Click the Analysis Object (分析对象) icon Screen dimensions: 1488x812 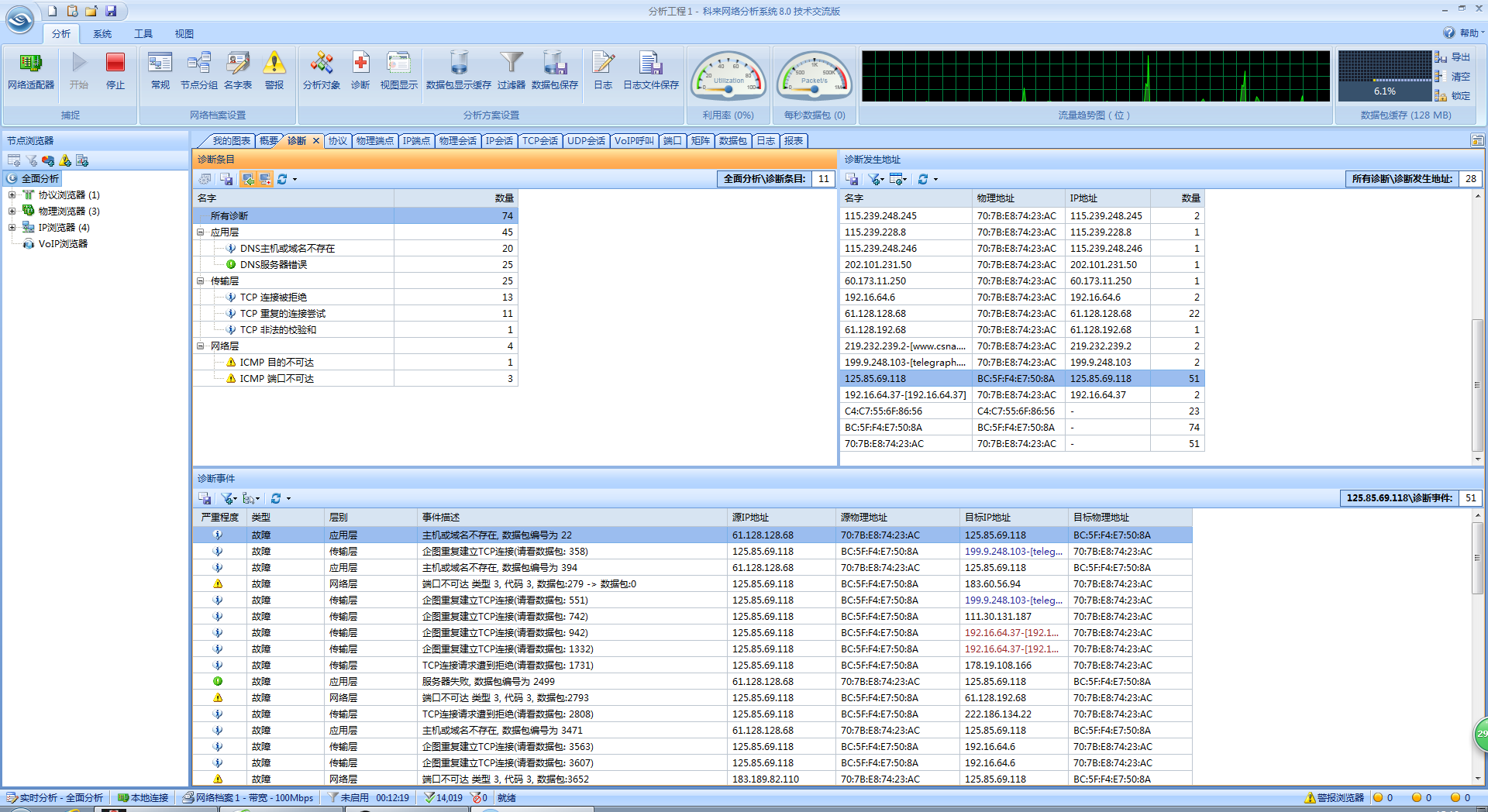point(321,64)
